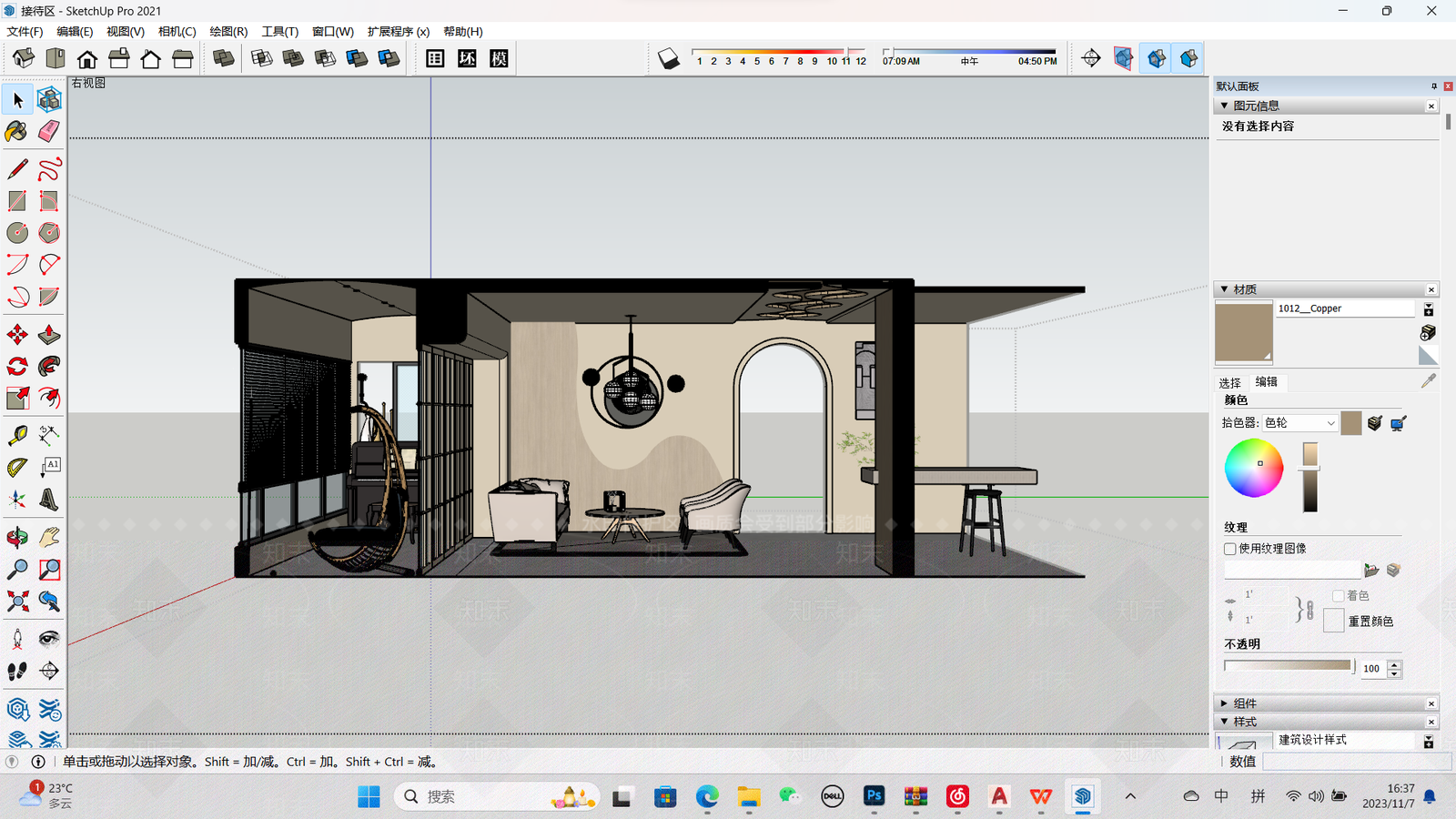Open Photoshop from the taskbar
This screenshot has width=1456, height=819.
[x=874, y=796]
